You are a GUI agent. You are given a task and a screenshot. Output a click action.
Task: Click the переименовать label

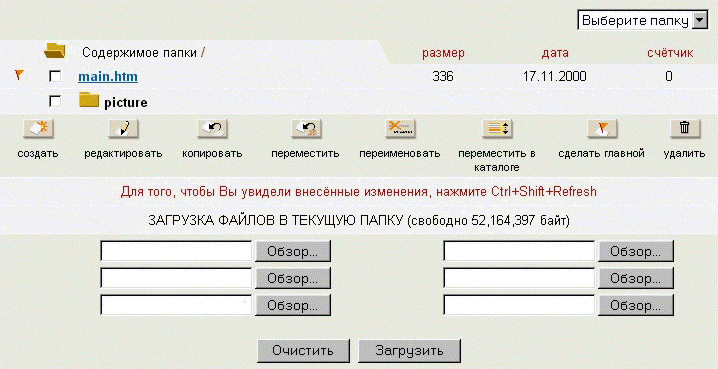click(400, 153)
